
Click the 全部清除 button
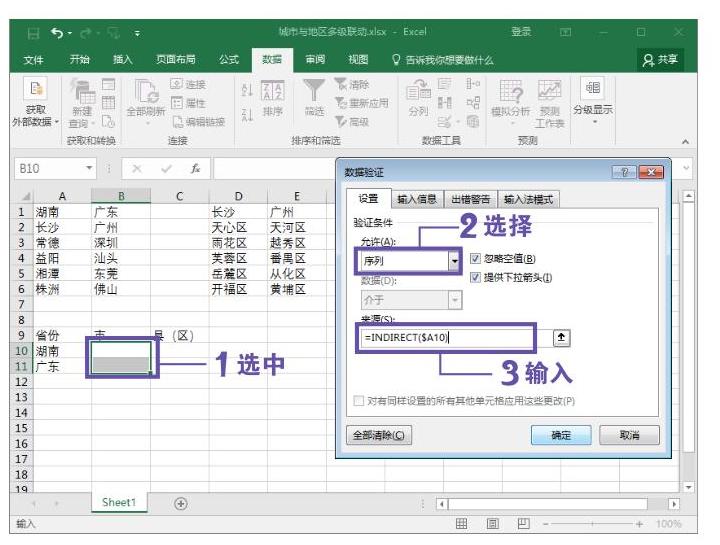pyautogui.click(x=379, y=435)
